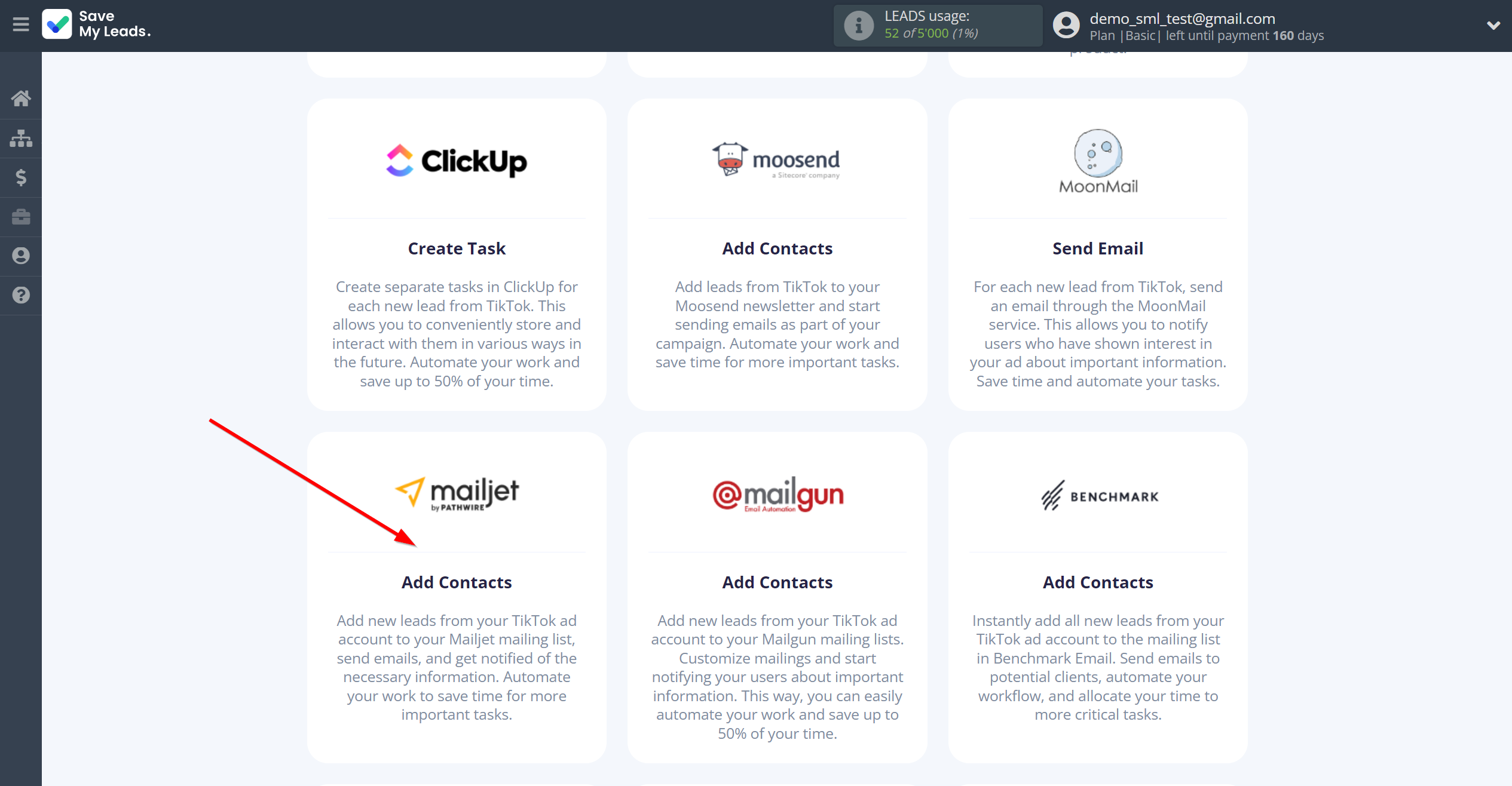Click the Plan Basic payment days text
Viewport: 1512px width, 786px height.
click(1207, 36)
